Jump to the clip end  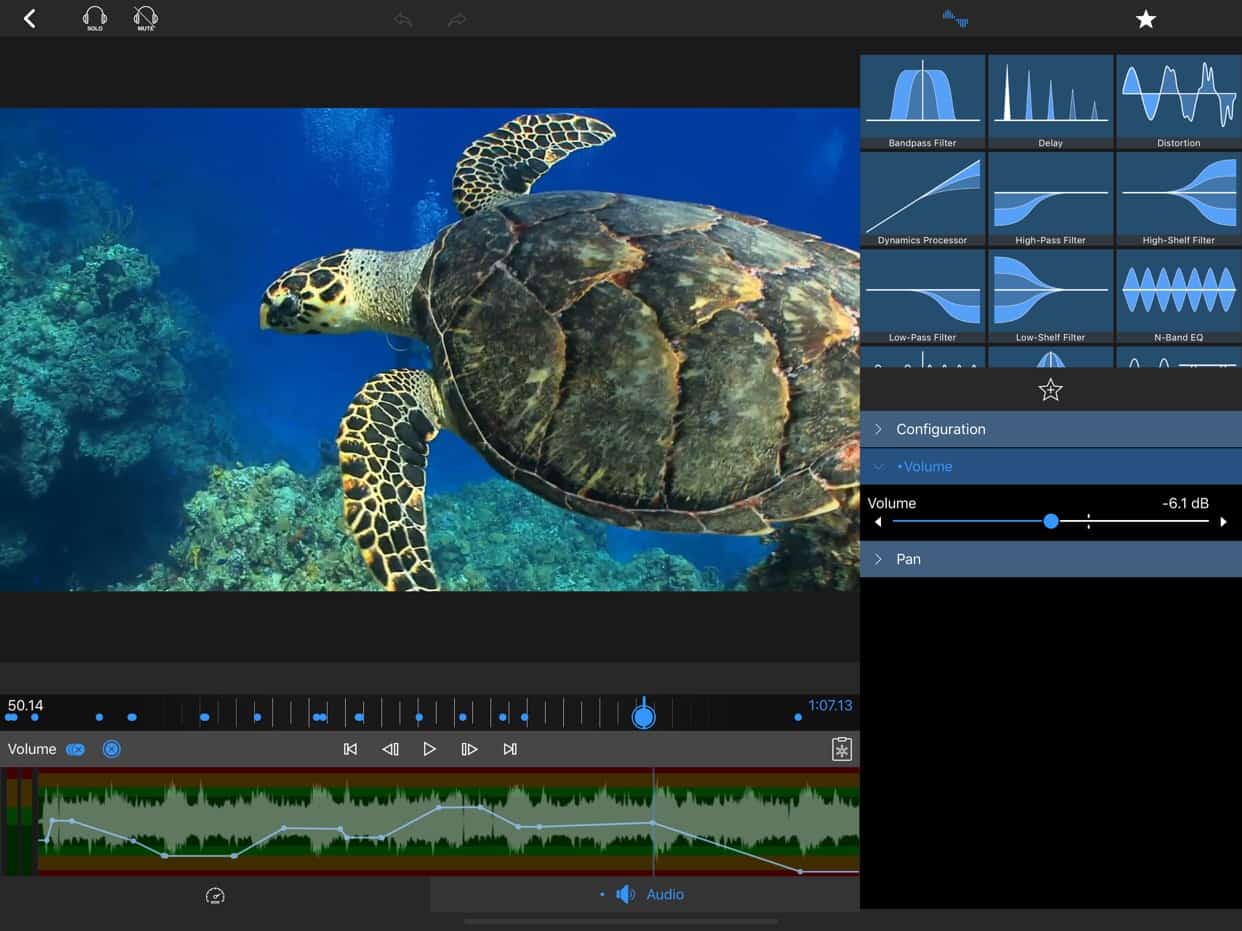pyautogui.click(x=510, y=749)
